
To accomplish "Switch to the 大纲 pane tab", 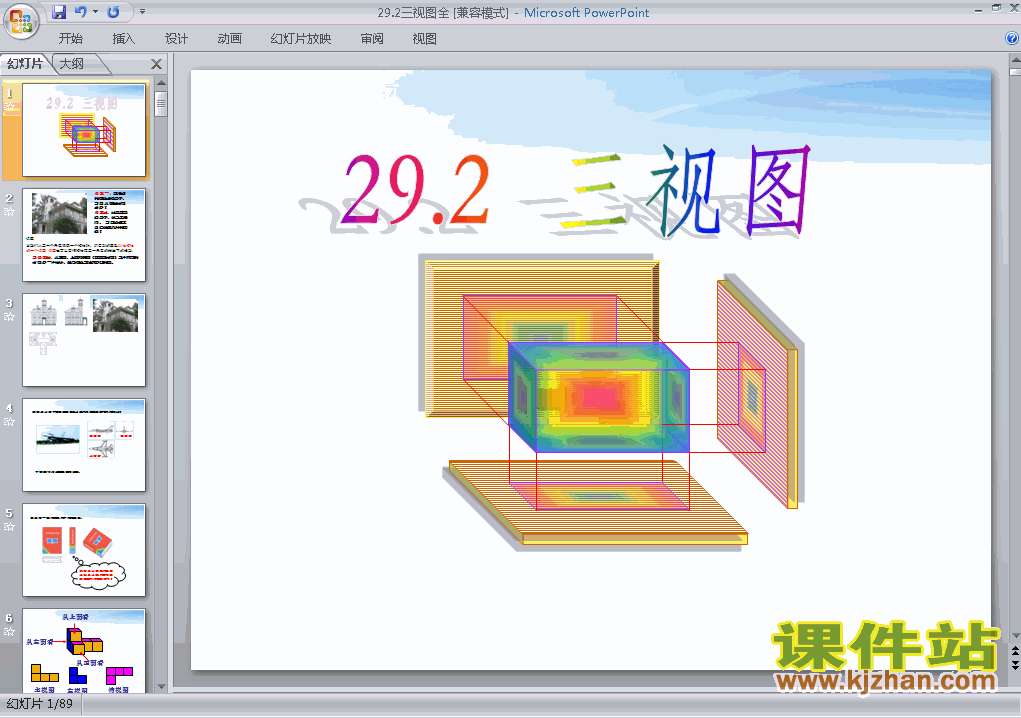I will coord(73,64).
